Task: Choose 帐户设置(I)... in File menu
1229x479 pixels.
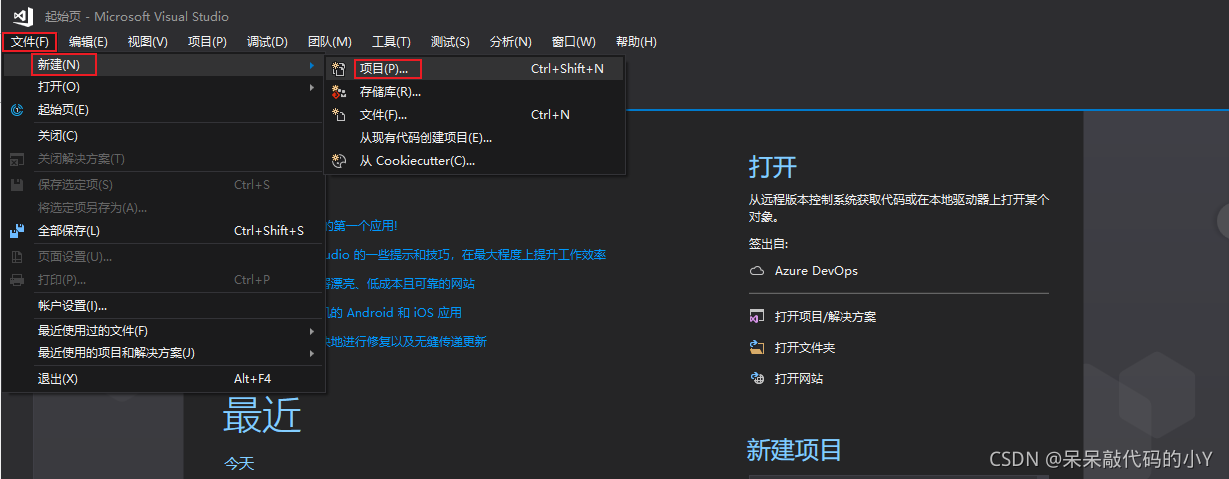Action: click(164, 306)
